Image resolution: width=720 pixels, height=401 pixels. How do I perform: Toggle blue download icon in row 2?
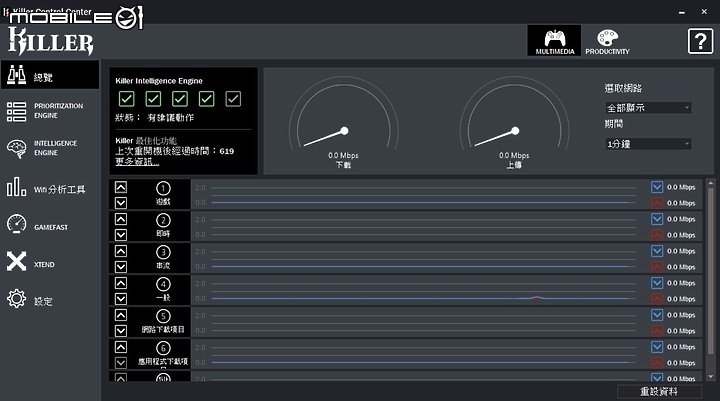click(657, 219)
